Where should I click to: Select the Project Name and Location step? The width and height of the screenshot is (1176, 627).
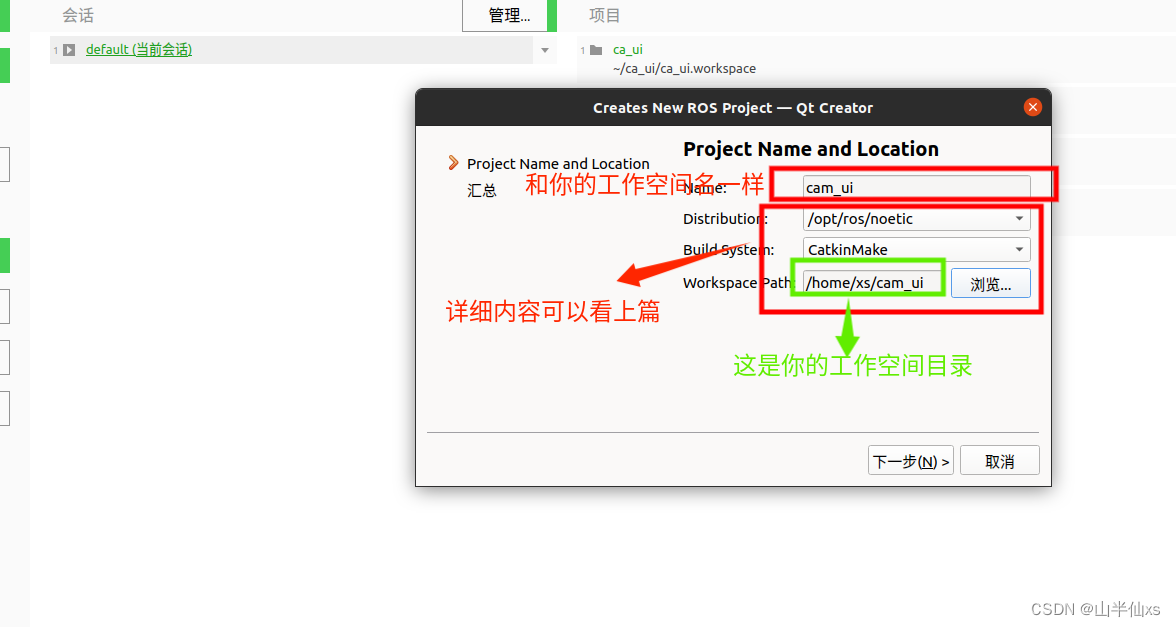(558, 164)
